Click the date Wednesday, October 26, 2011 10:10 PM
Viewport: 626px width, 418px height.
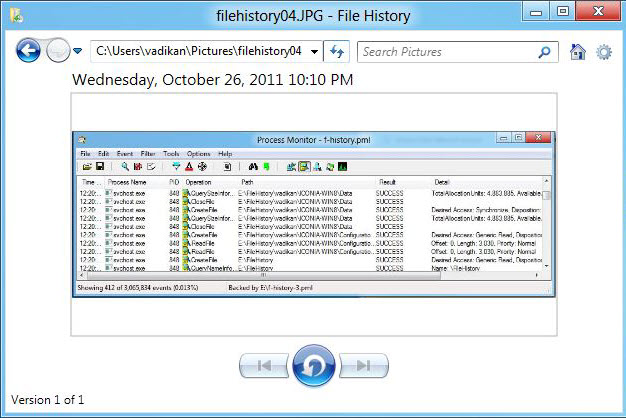(212, 80)
